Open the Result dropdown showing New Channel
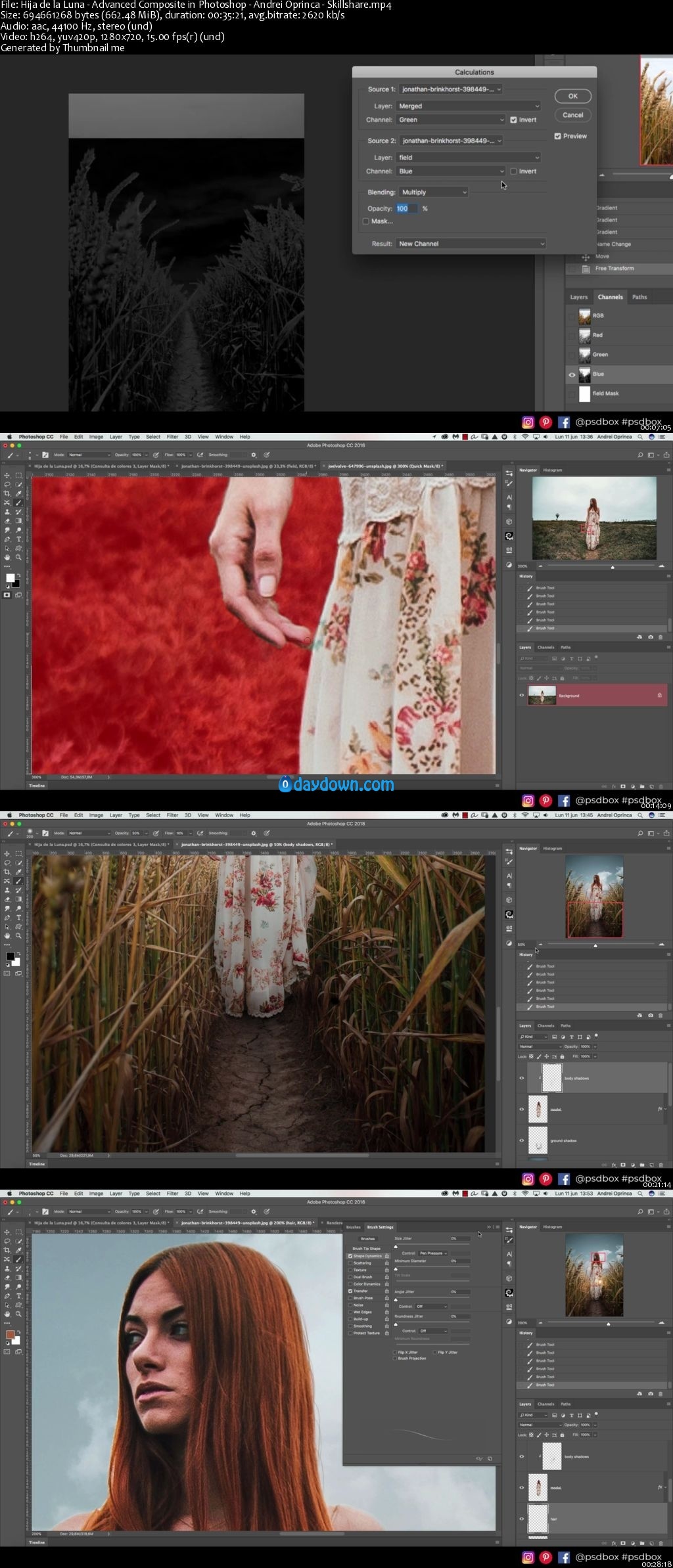673x1568 pixels. [471, 244]
